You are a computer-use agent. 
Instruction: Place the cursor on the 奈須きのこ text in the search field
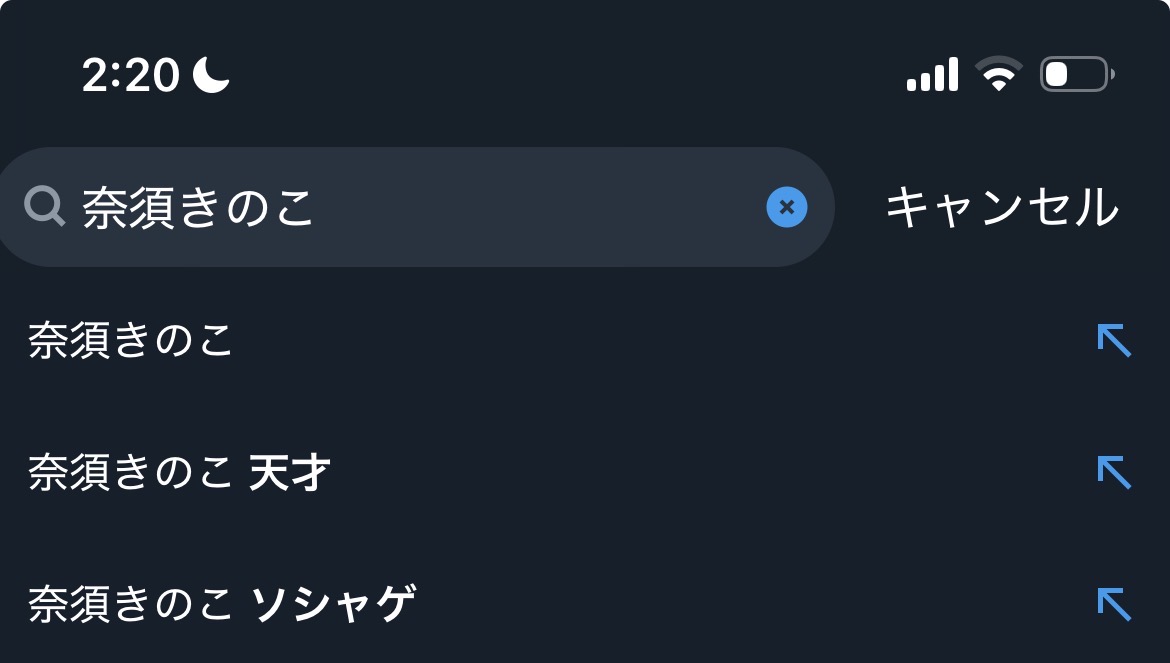pyautogui.click(x=198, y=207)
